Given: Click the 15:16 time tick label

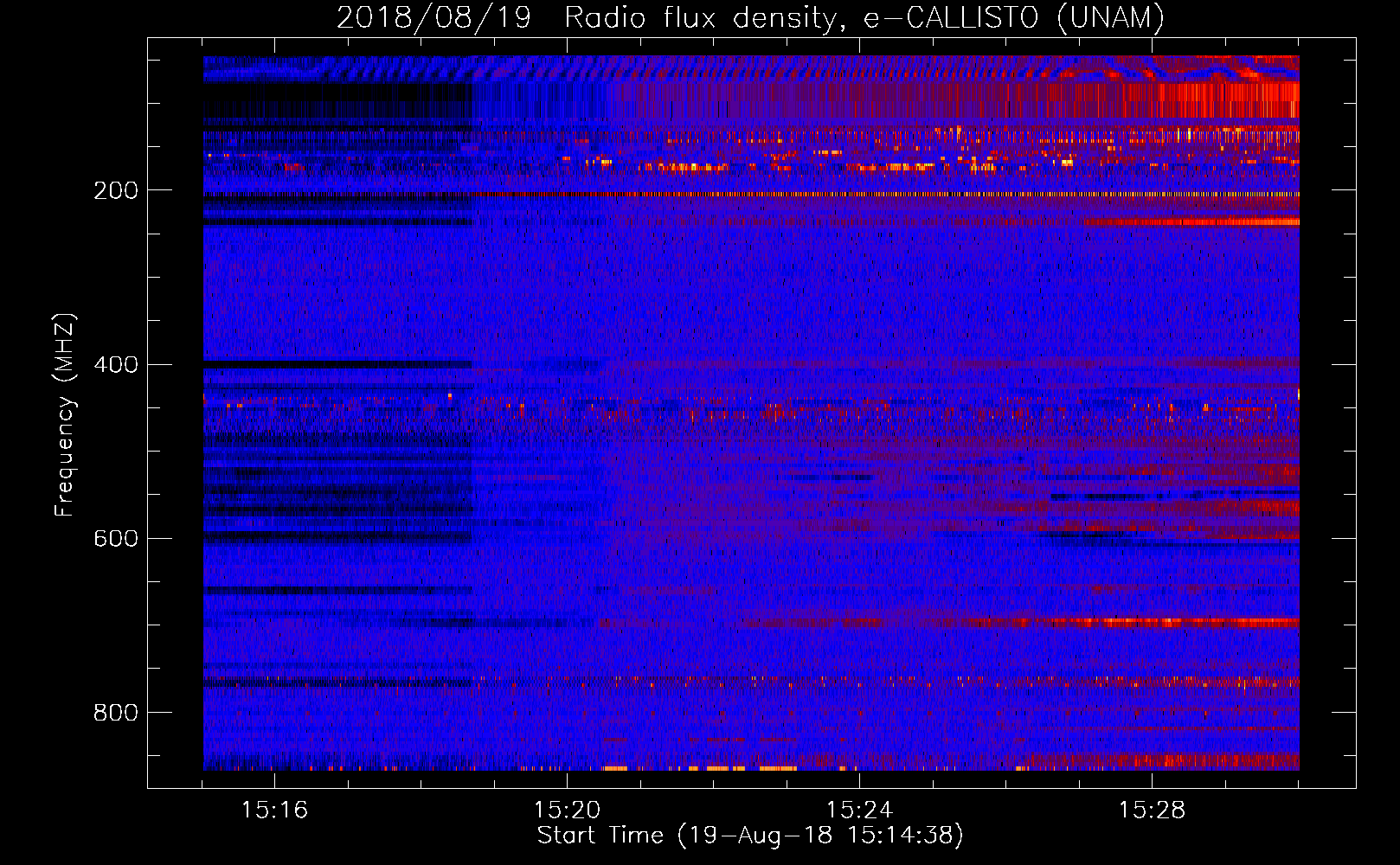Looking at the screenshot, I should [274, 810].
